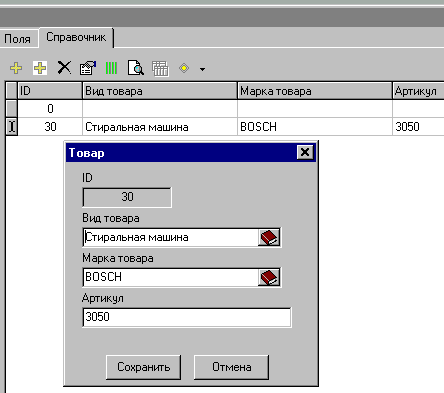
Task: Switch to the Поля tab
Action: tap(18, 39)
